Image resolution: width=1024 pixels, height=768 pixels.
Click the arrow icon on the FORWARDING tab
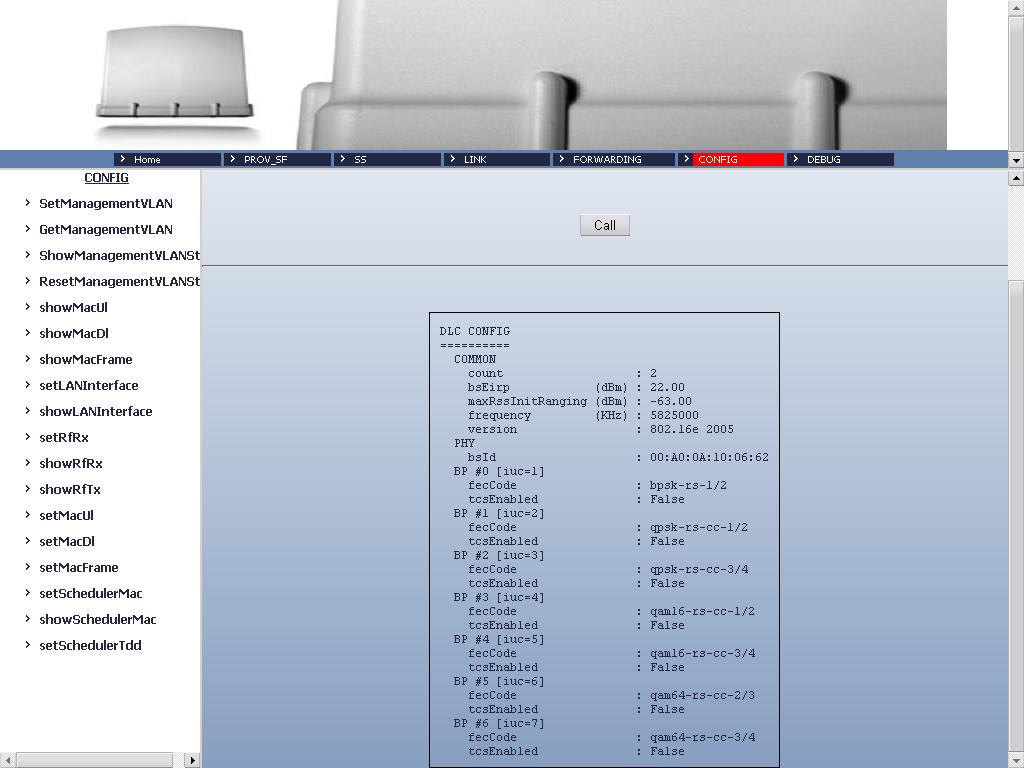(562, 159)
